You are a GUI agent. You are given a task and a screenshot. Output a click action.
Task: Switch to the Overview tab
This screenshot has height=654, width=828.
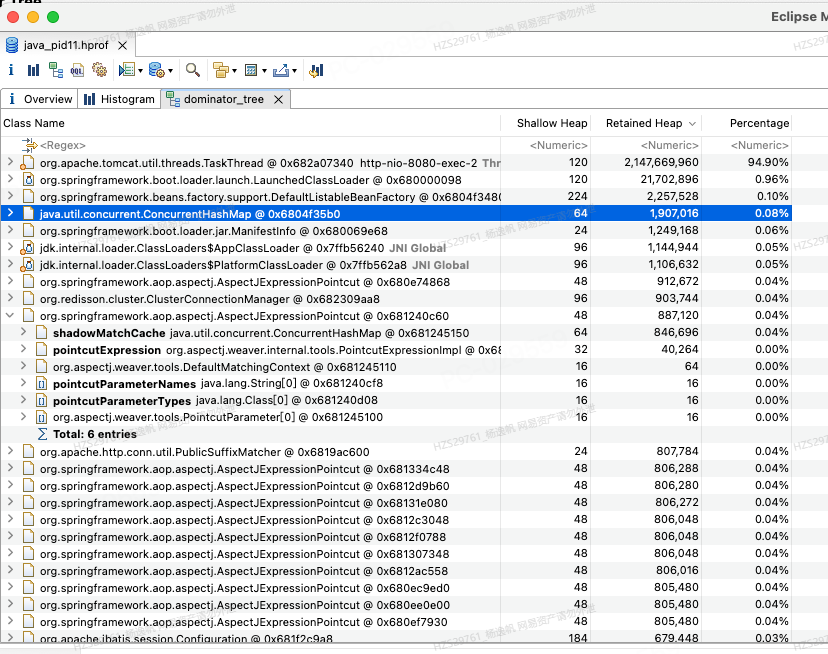40,99
